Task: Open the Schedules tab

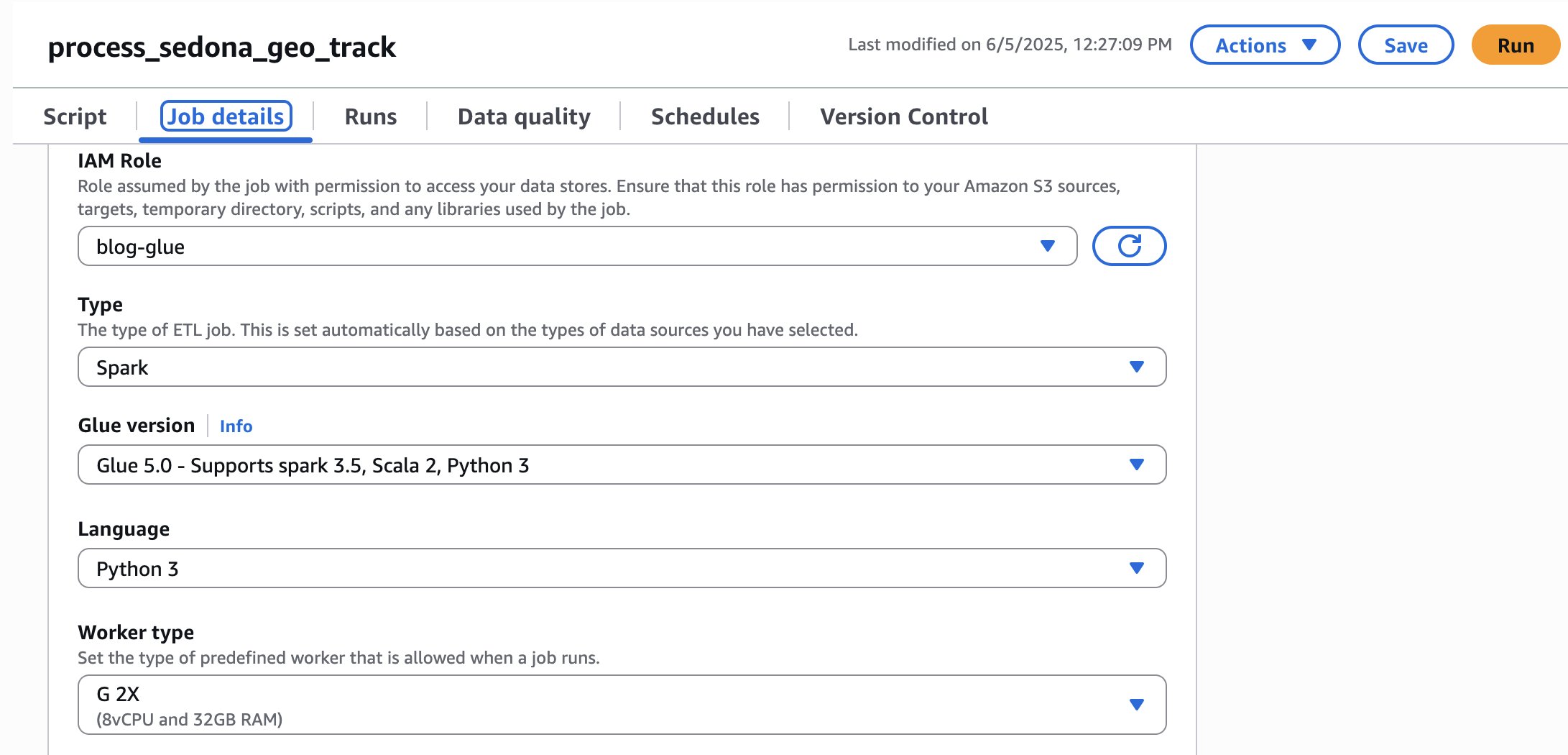Action: [705, 116]
